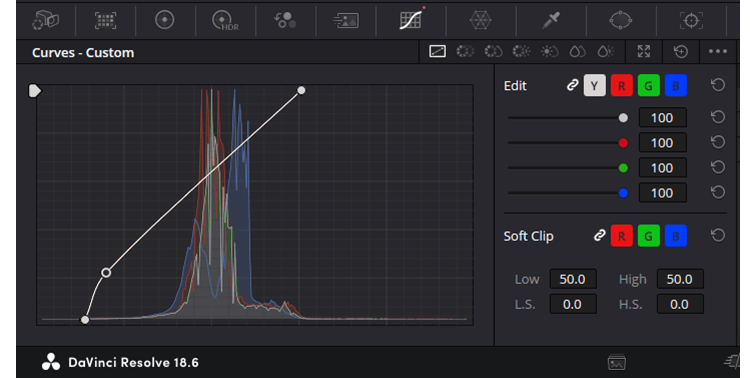
Task: Adjust the blue intensity slider handle
Action: pos(623,193)
